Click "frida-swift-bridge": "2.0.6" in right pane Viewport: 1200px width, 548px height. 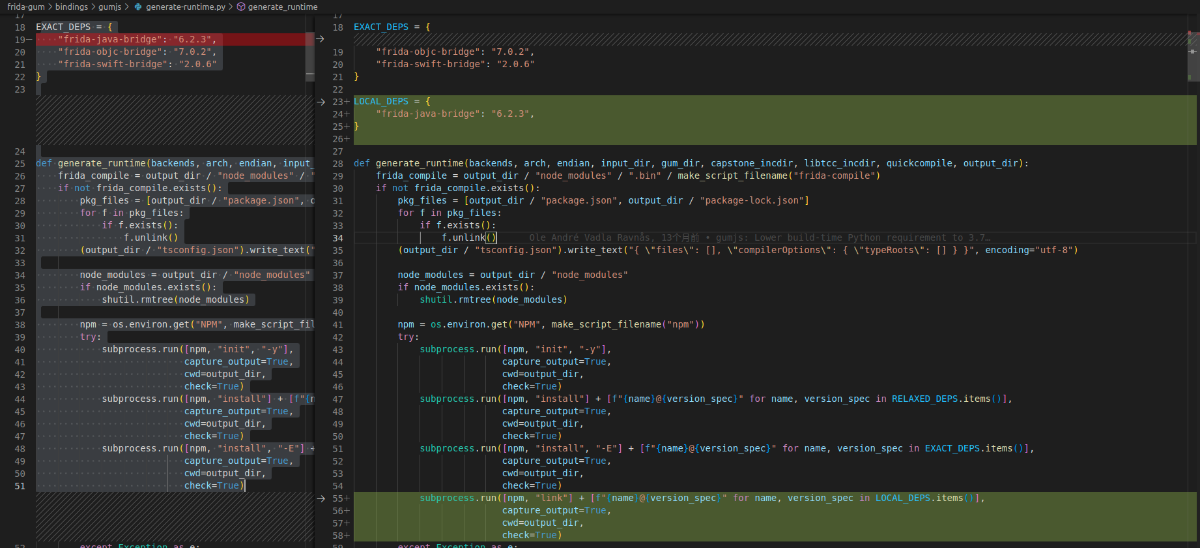tap(455, 64)
